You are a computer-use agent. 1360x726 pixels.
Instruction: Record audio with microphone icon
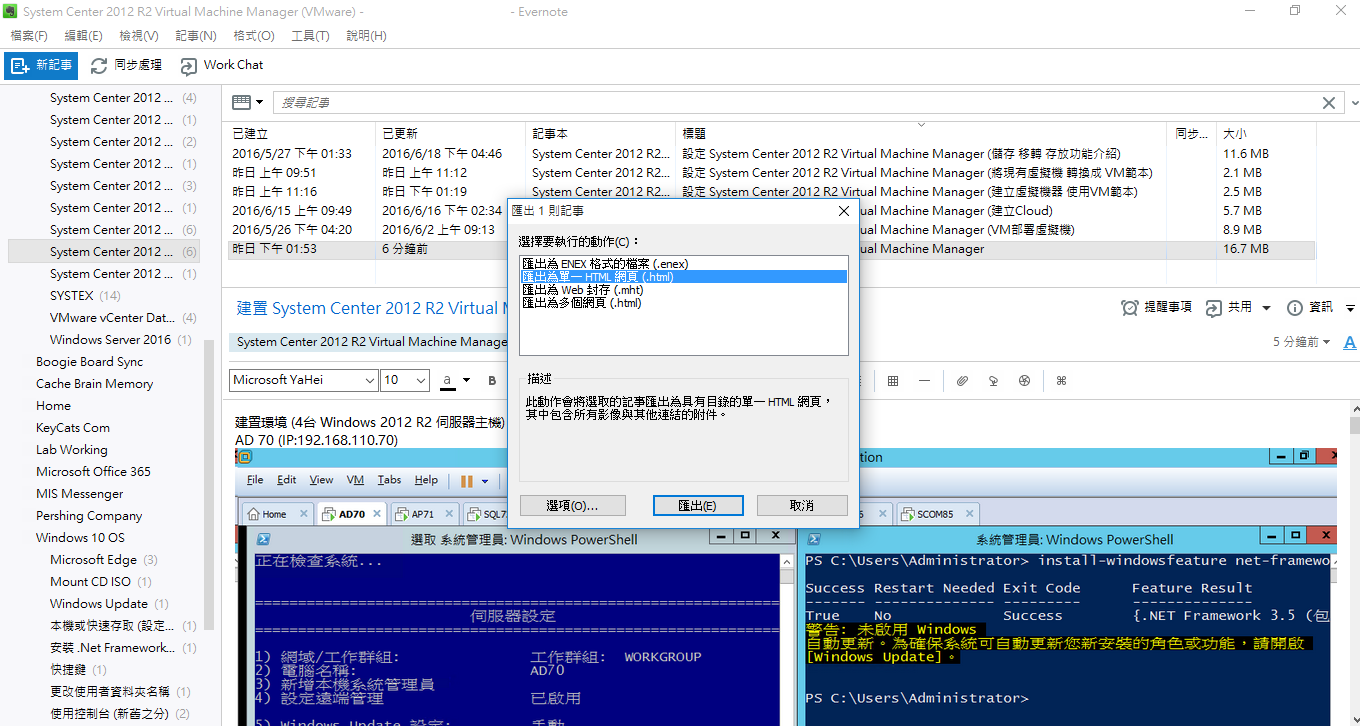coord(993,381)
